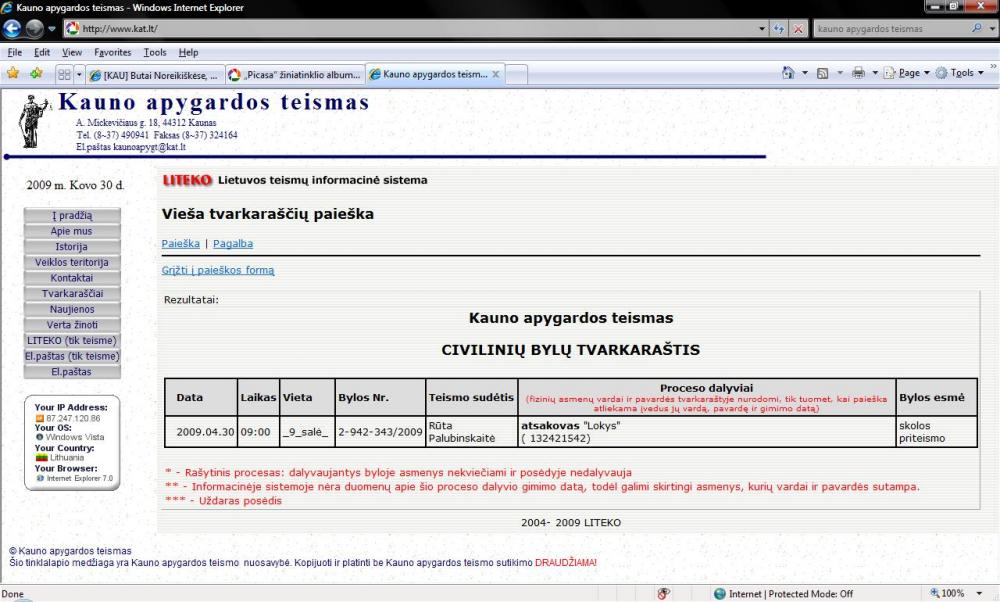
Task: Open the Quick Tabs grid icon
Action: [x=63, y=74]
